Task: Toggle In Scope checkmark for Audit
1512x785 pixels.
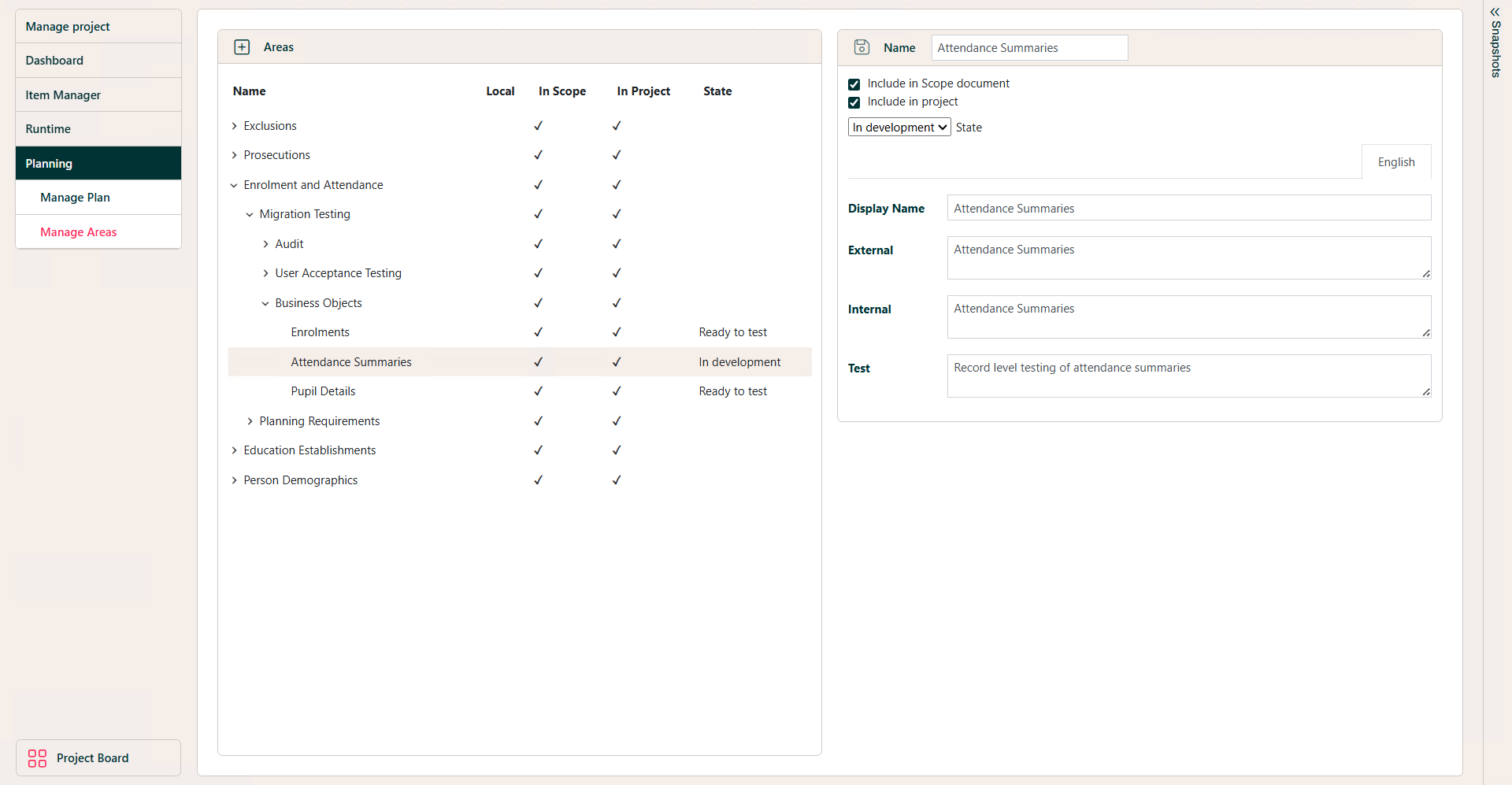Action: click(x=538, y=244)
